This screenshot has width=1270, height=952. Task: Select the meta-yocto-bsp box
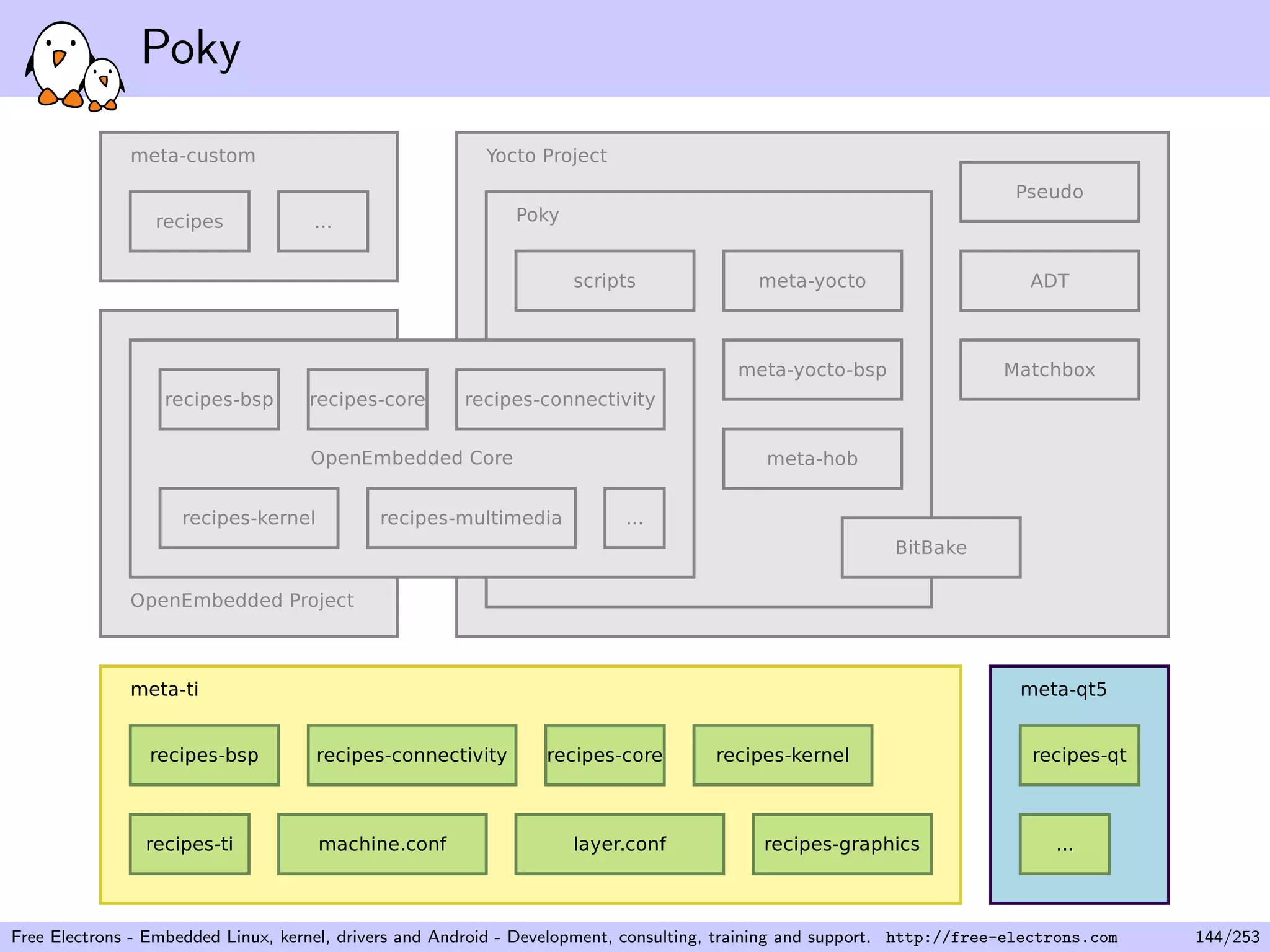pyautogui.click(x=812, y=369)
